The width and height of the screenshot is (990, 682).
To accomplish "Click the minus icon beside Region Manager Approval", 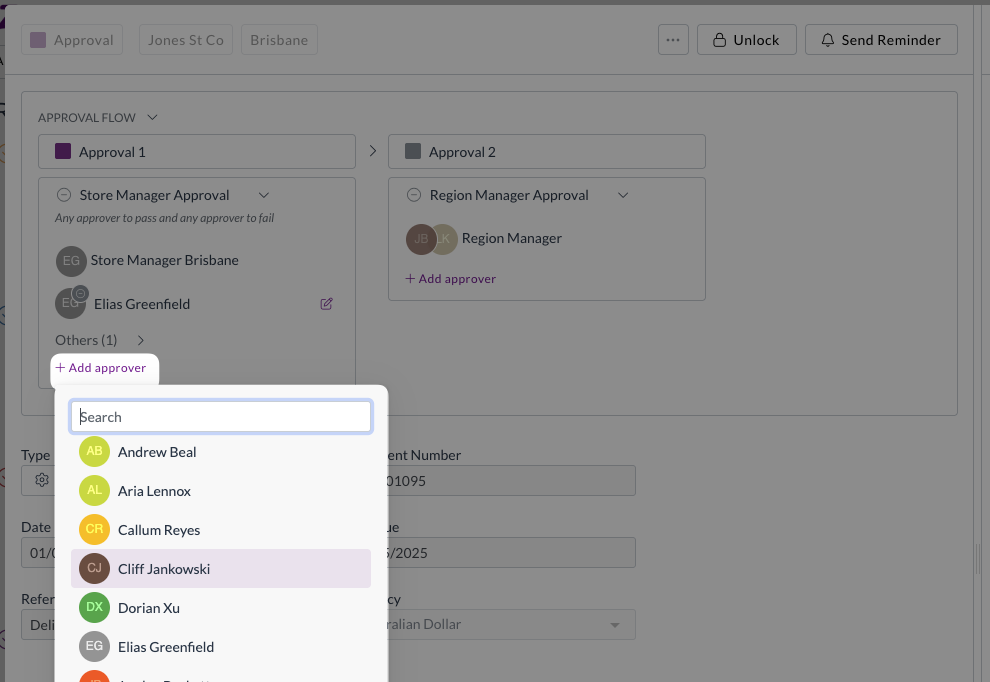I will click(x=414, y=196).
